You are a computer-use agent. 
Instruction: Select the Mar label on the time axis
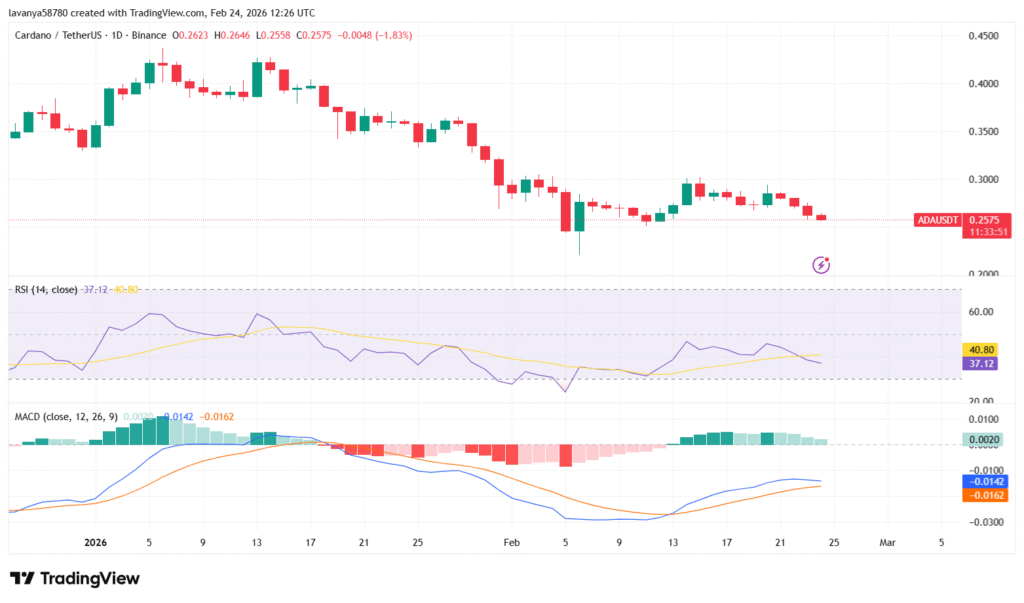coord(886,541)
